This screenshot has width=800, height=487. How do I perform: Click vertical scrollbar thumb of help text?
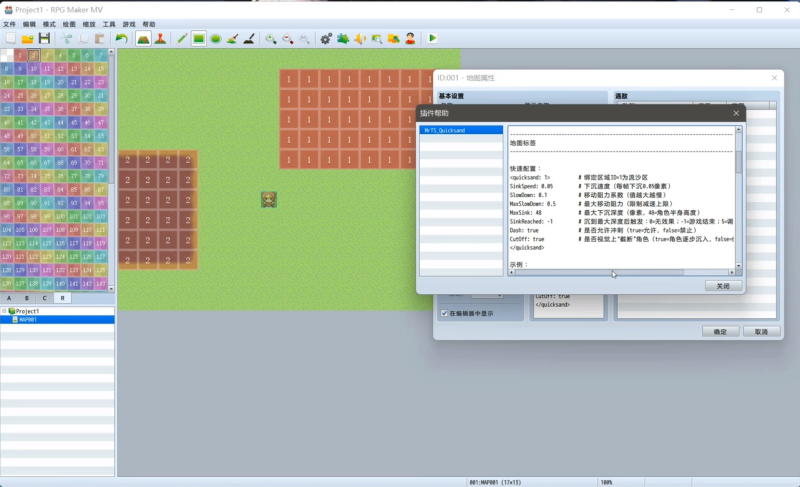click(738, 162)
